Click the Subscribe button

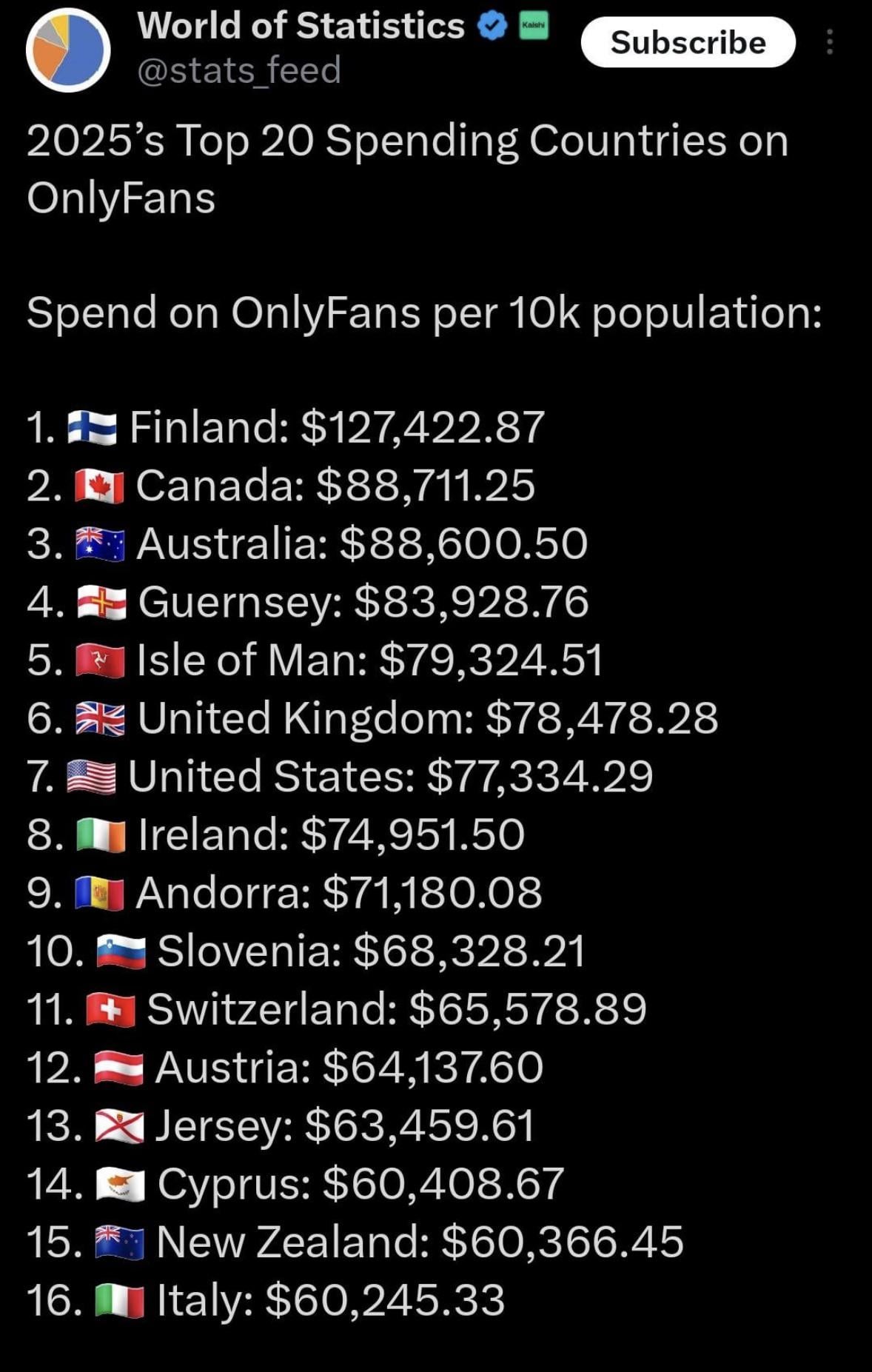[688, 42]
